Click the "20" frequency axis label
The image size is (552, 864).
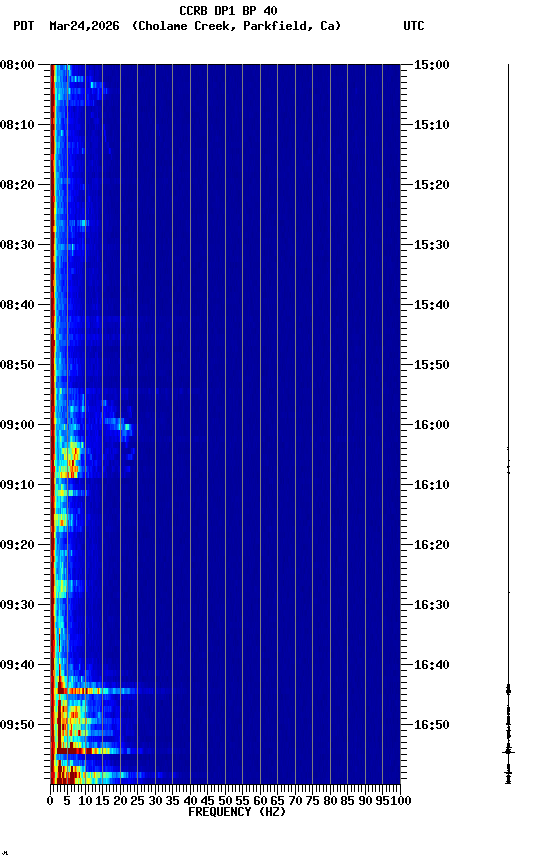tap(120, 801)
